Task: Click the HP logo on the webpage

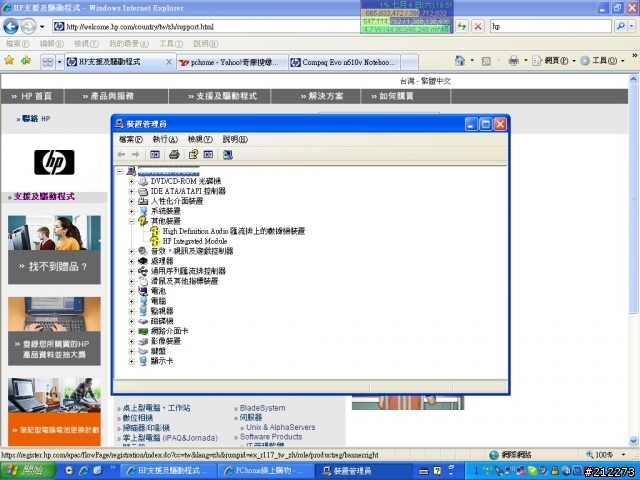Action: tap(54, 162)
